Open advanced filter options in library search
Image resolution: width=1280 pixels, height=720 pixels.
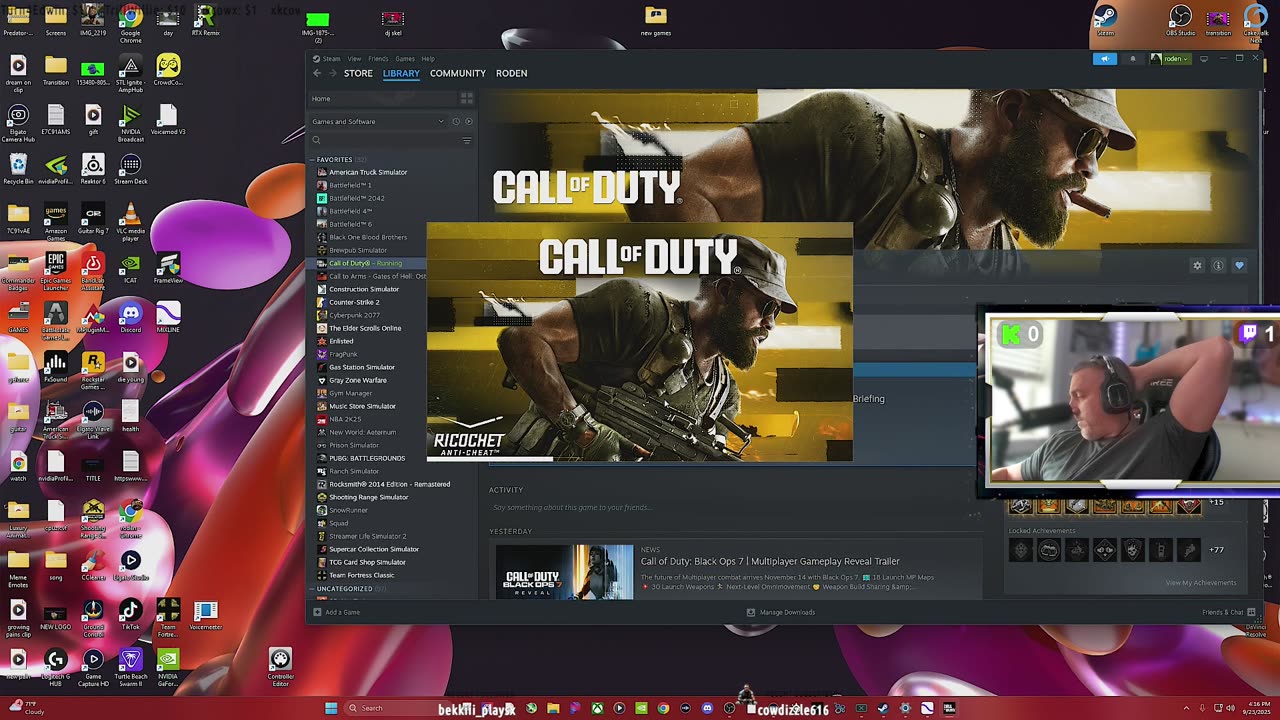[466, 141]
